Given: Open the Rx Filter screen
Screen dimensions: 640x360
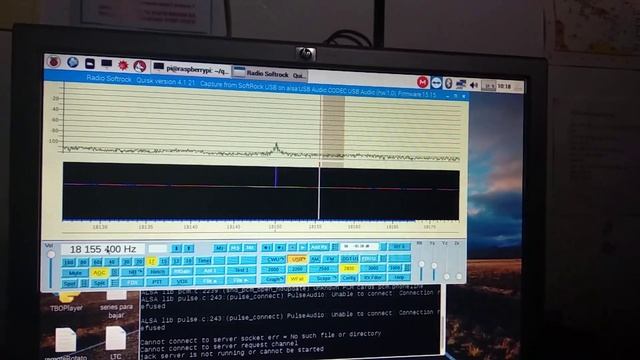Looking at the screenshot, I should tap(373, 278).
